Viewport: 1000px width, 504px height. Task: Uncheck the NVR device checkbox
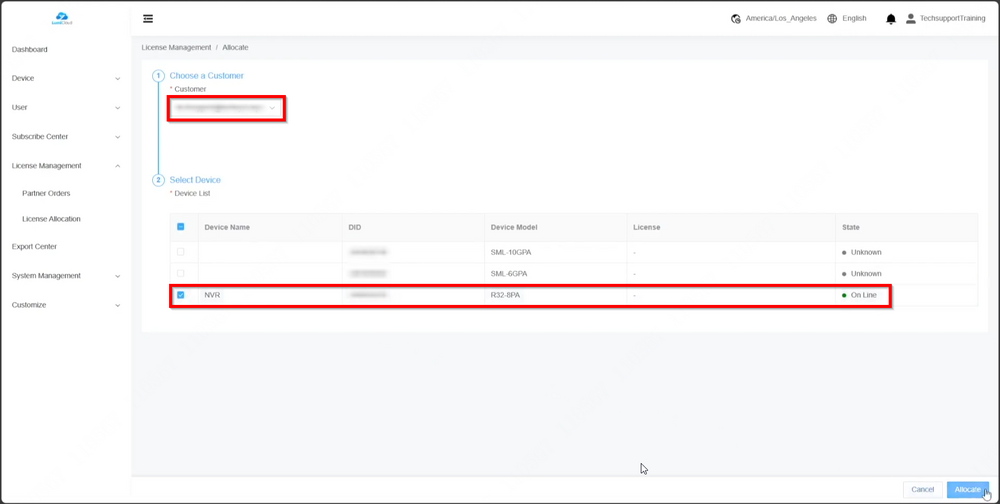point(181,295)
